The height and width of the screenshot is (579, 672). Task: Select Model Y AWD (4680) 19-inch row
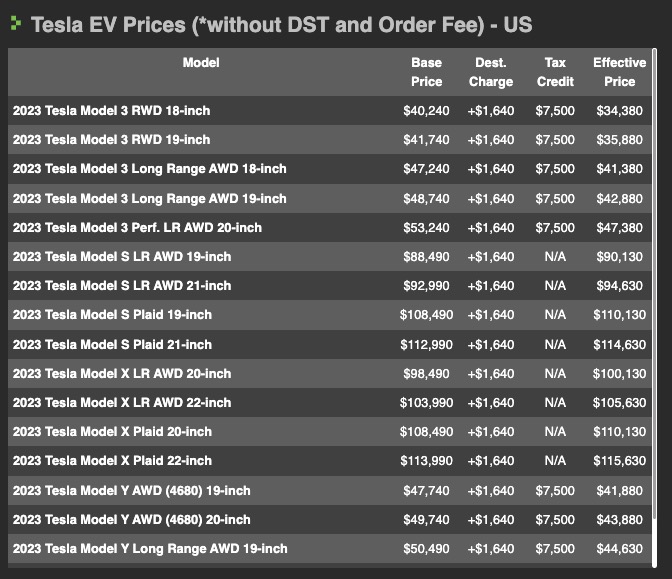point(131,490)
